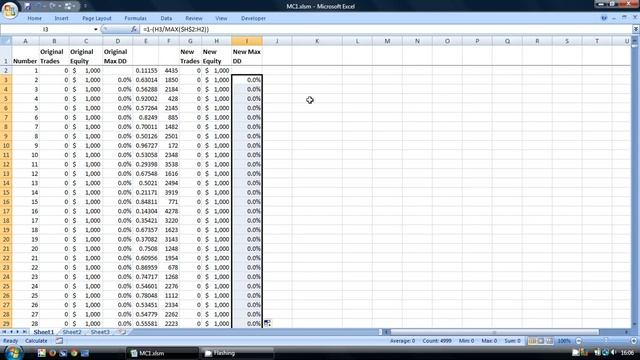Click the Save icon in Quick Access Toolbar

click(x=27, y=6)
